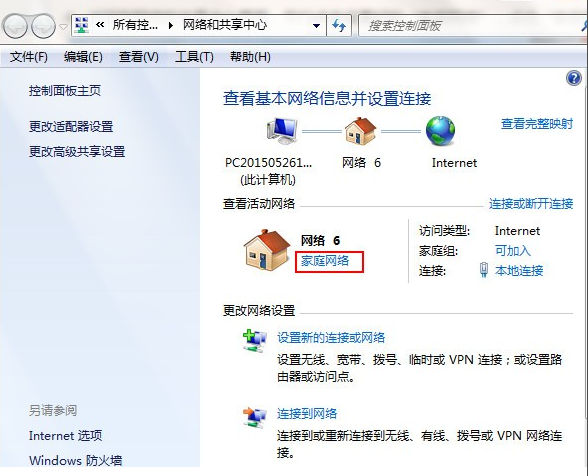Viewport: 588px width, 476px height.
Task: Click the refresh arrows icon beside address bar
Action: click(339, 26)
